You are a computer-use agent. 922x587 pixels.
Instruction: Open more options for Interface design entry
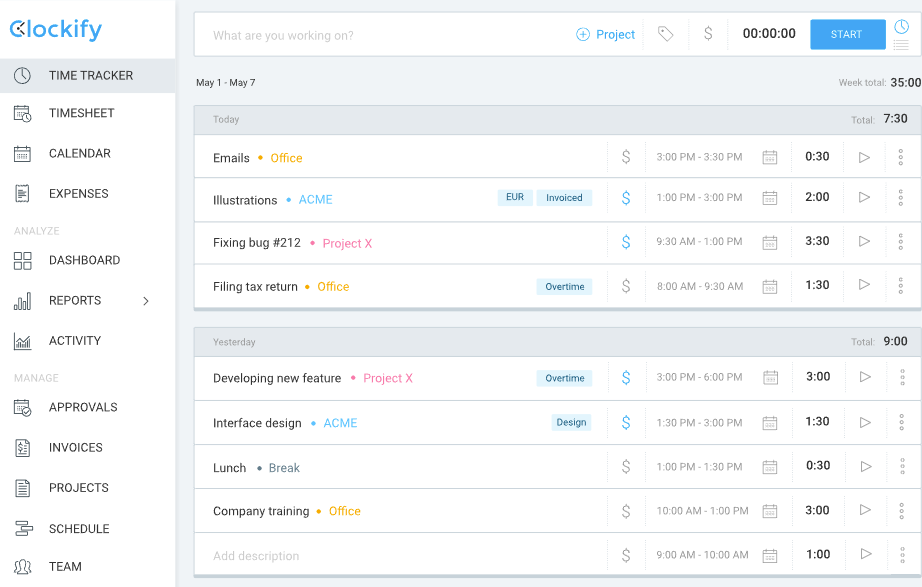[x=901, y=422]
